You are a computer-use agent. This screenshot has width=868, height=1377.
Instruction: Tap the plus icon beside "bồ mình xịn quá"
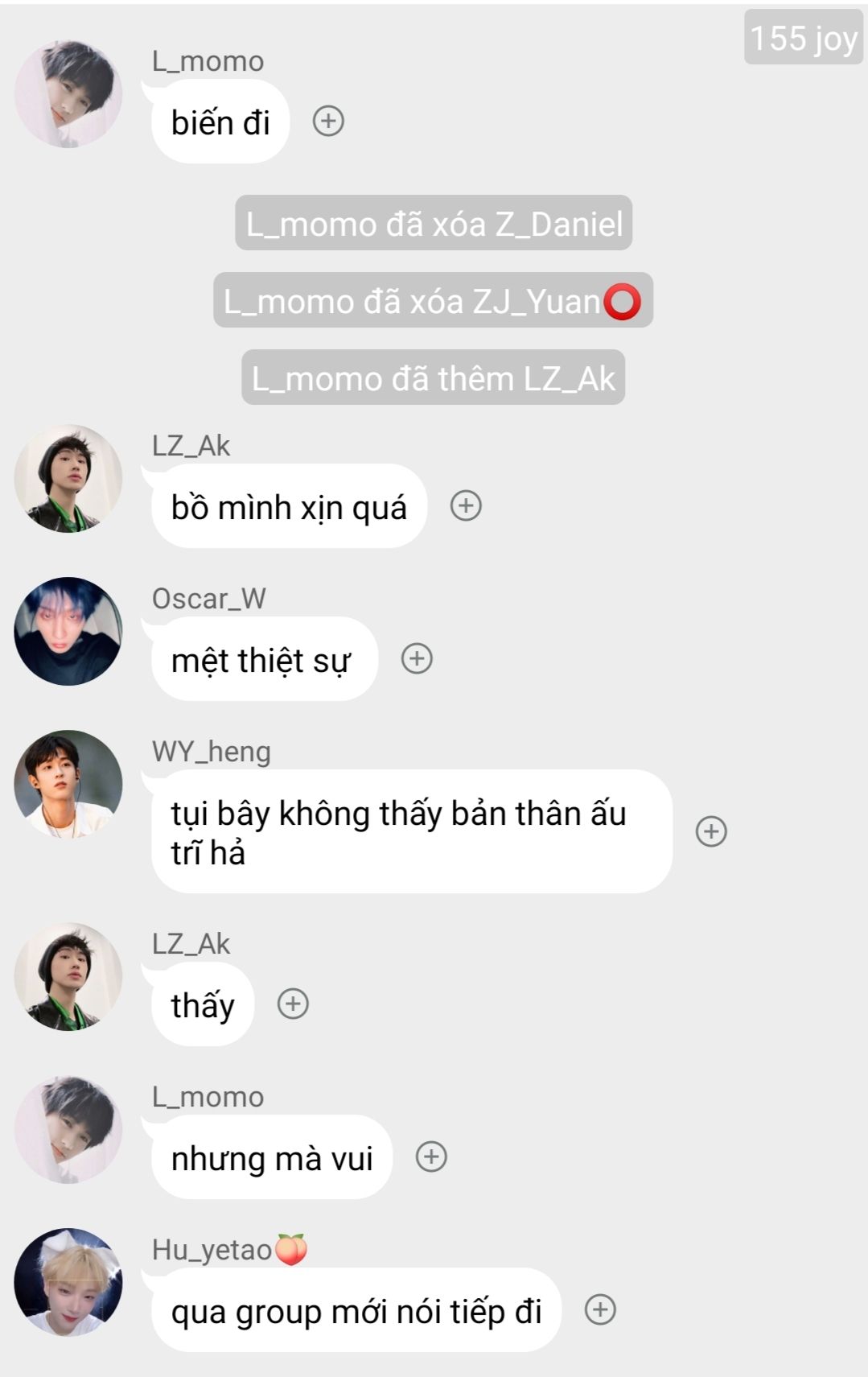click(x=466, y=506)
